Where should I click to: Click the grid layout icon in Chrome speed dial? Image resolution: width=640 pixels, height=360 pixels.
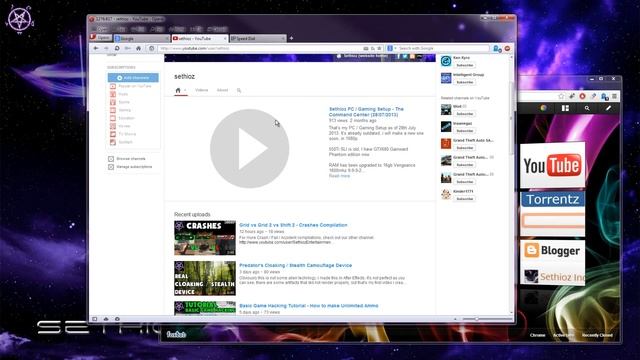click(x=565, y=108)
